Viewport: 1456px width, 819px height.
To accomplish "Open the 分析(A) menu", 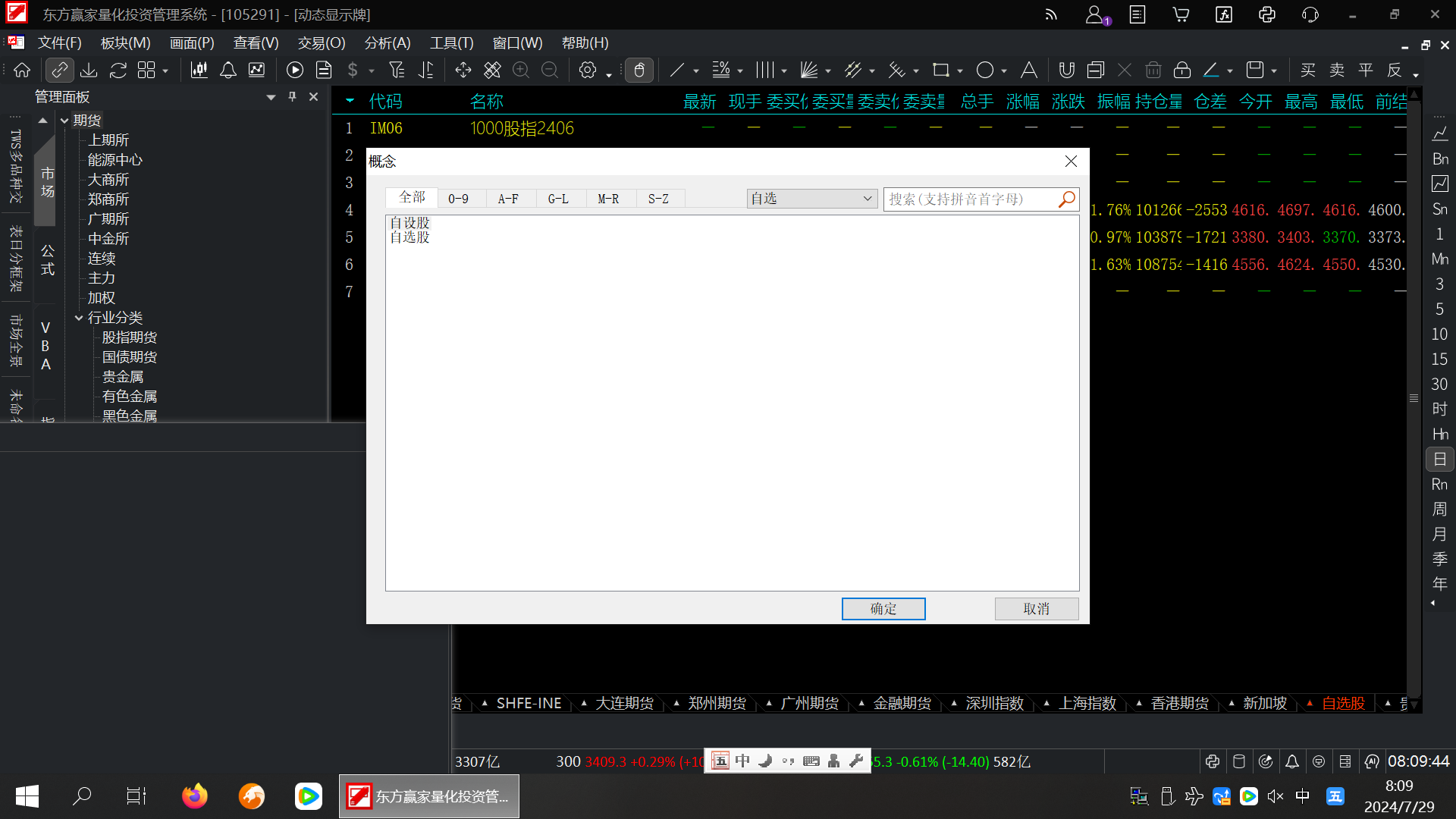I will tap(388, 43).
